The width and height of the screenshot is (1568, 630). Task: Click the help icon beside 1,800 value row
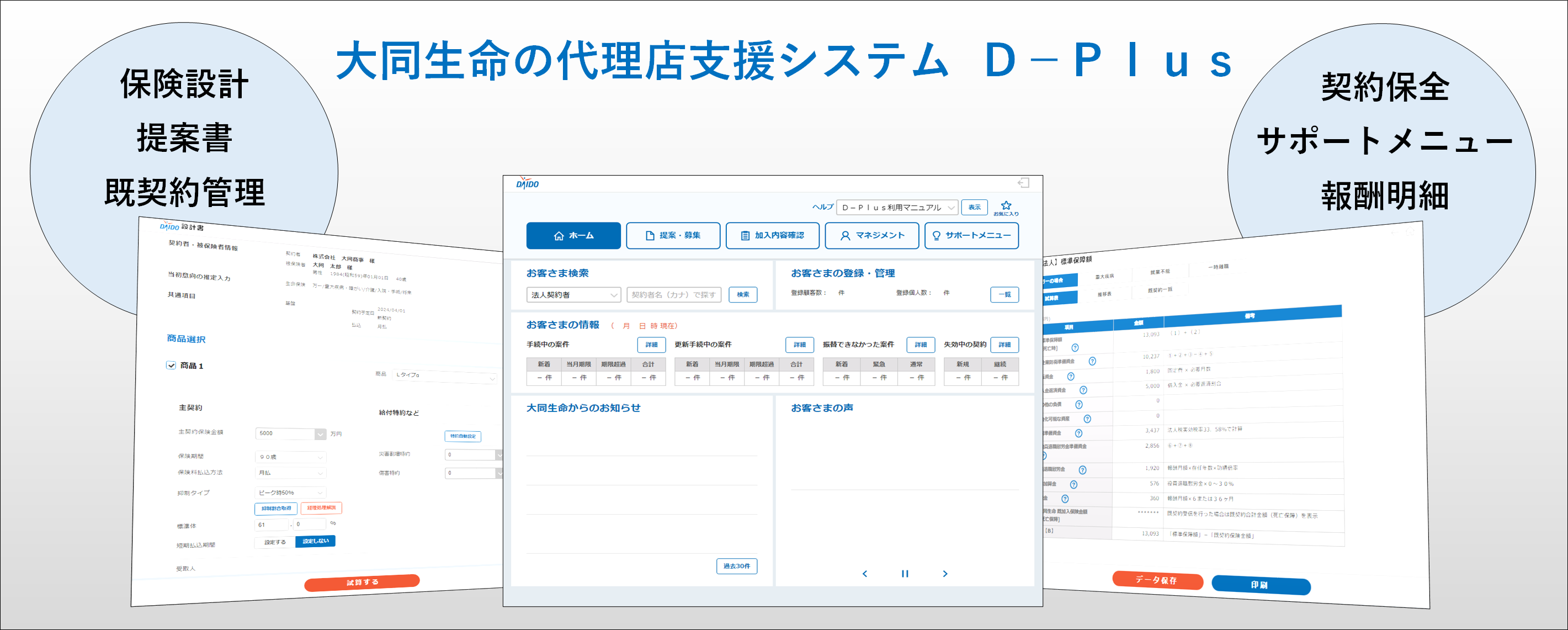(x=1071, y=377)
